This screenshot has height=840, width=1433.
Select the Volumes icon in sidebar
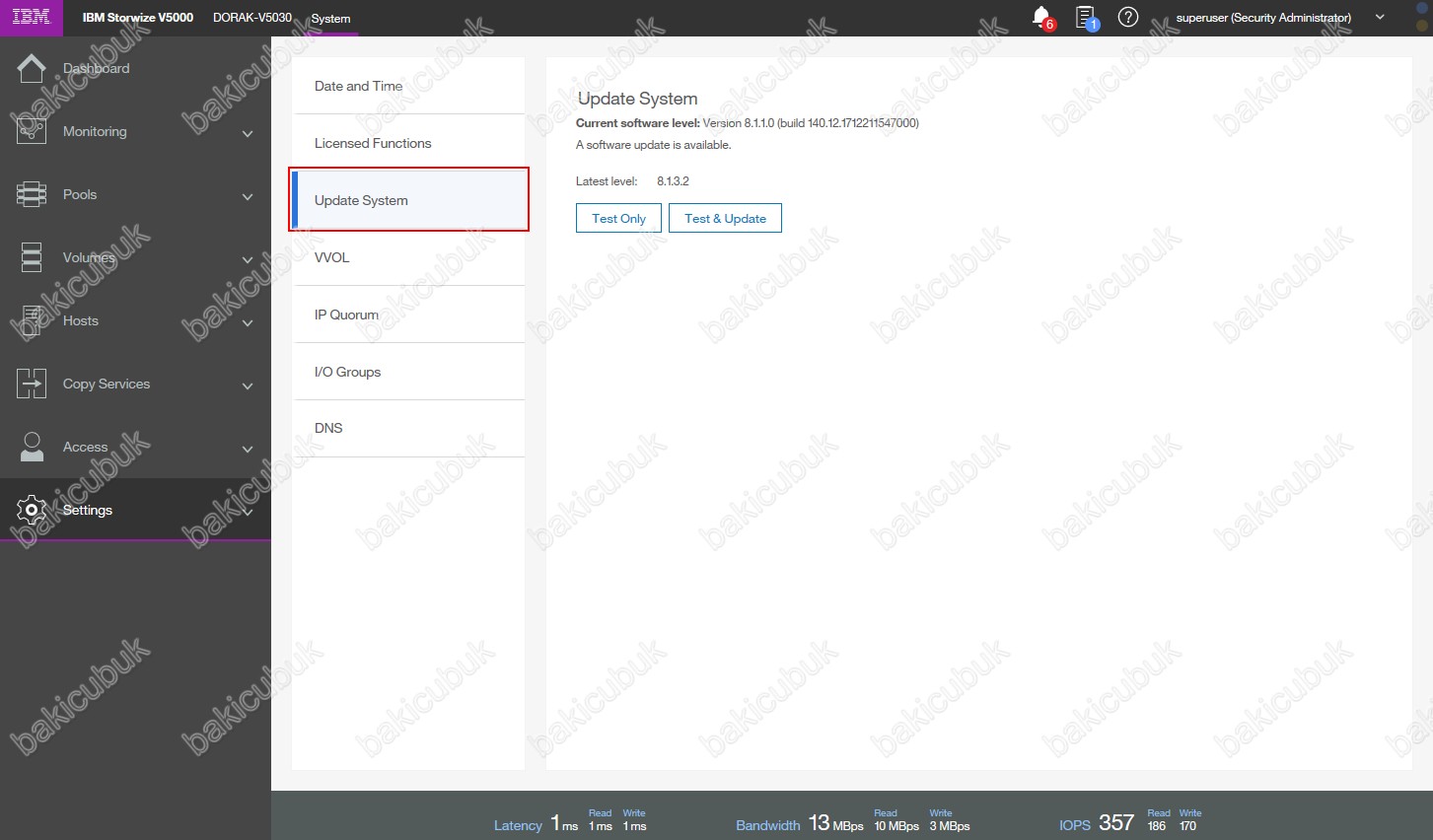pyautogui.click(x=32, y=257)
